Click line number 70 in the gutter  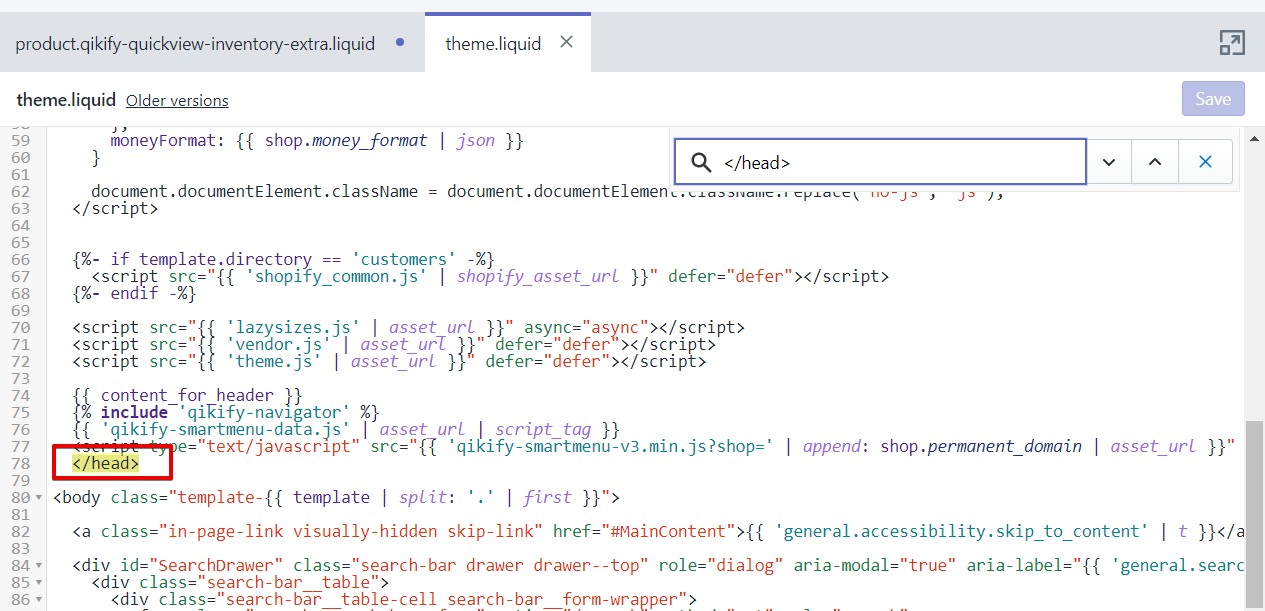coord(20,327)
